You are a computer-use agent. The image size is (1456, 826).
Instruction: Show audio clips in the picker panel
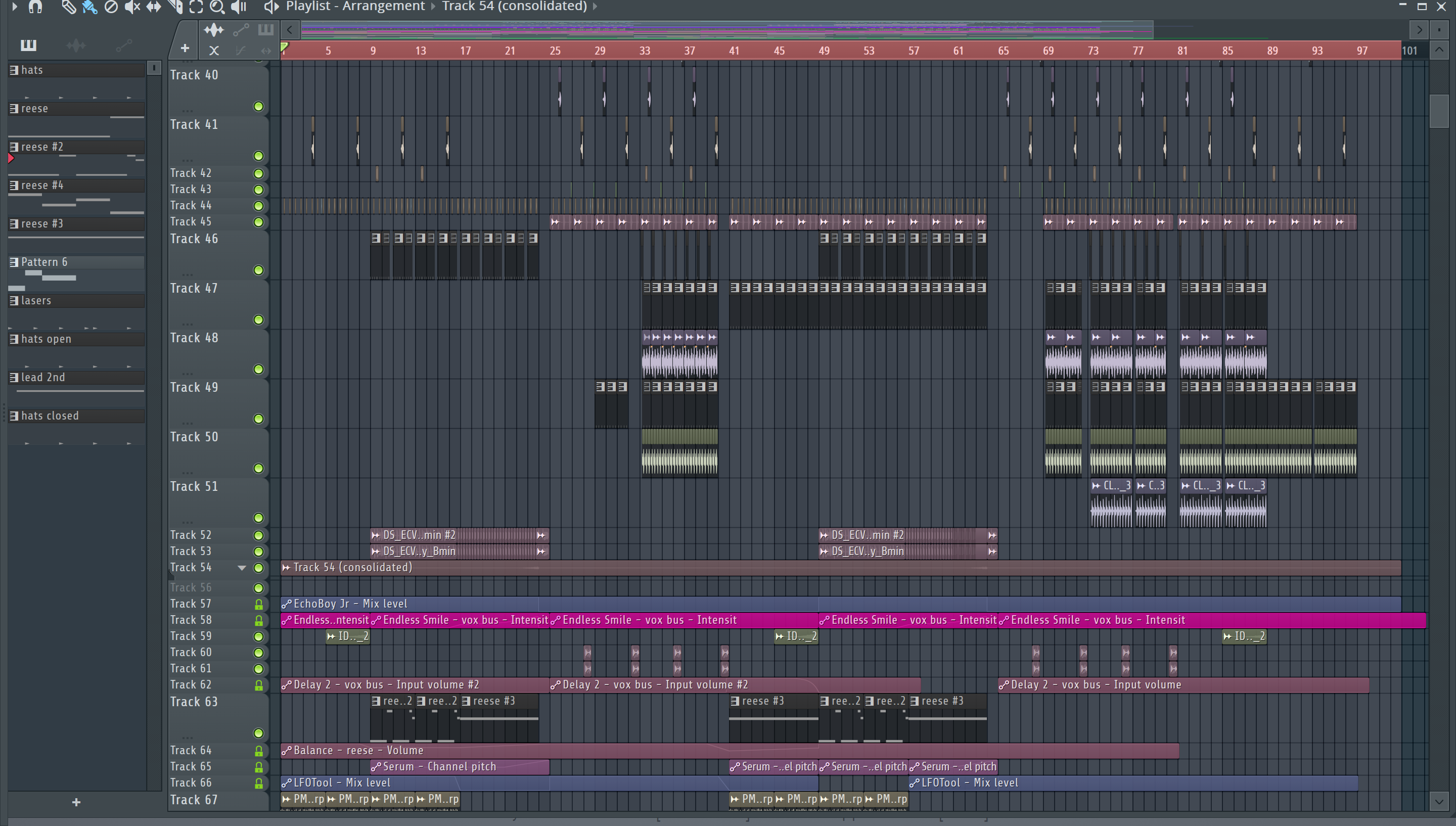76,45
